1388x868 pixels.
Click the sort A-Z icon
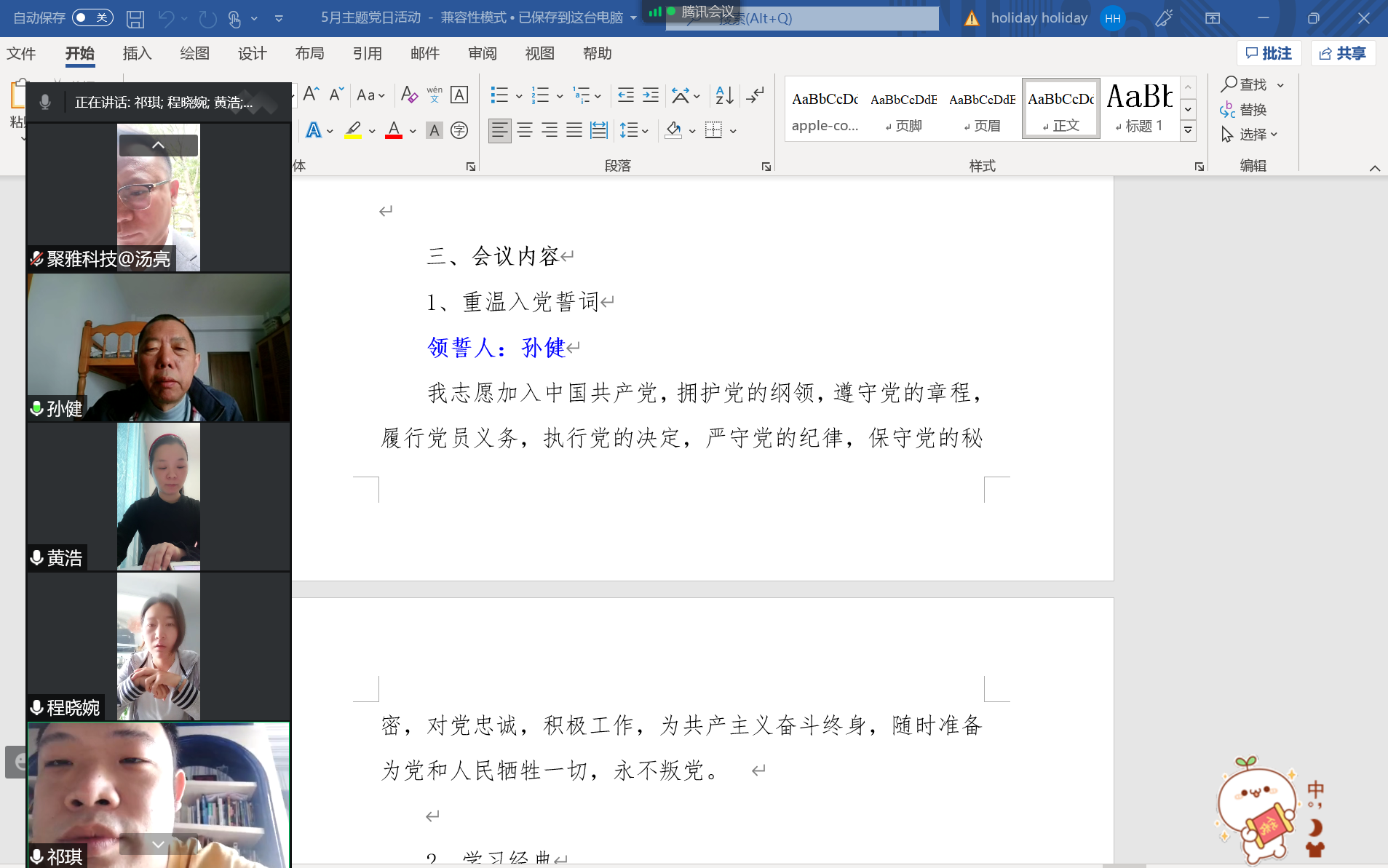[725, 95]
